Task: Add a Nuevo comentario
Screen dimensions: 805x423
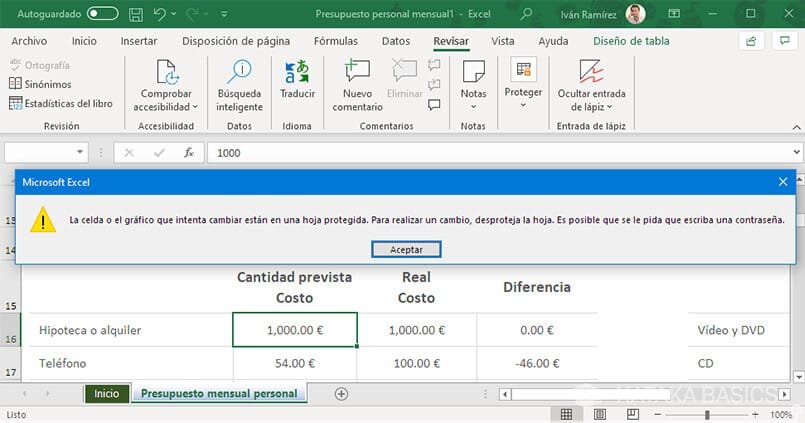Action: coord(357,86)
